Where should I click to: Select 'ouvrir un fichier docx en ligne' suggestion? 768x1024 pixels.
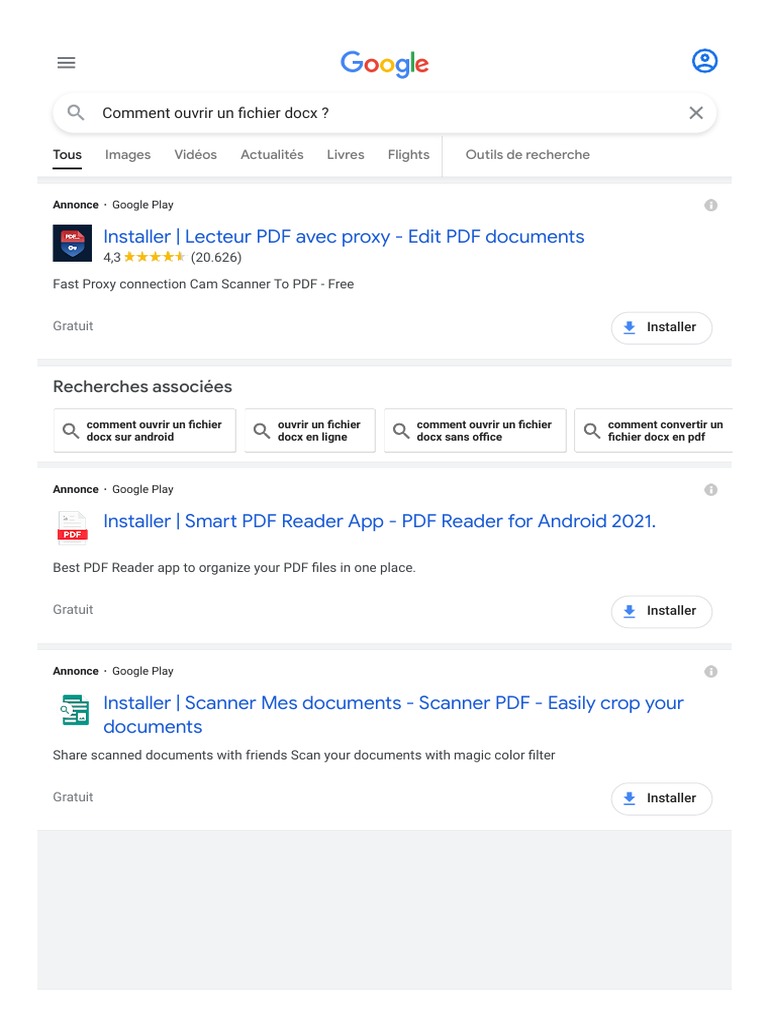click(310, 431)
